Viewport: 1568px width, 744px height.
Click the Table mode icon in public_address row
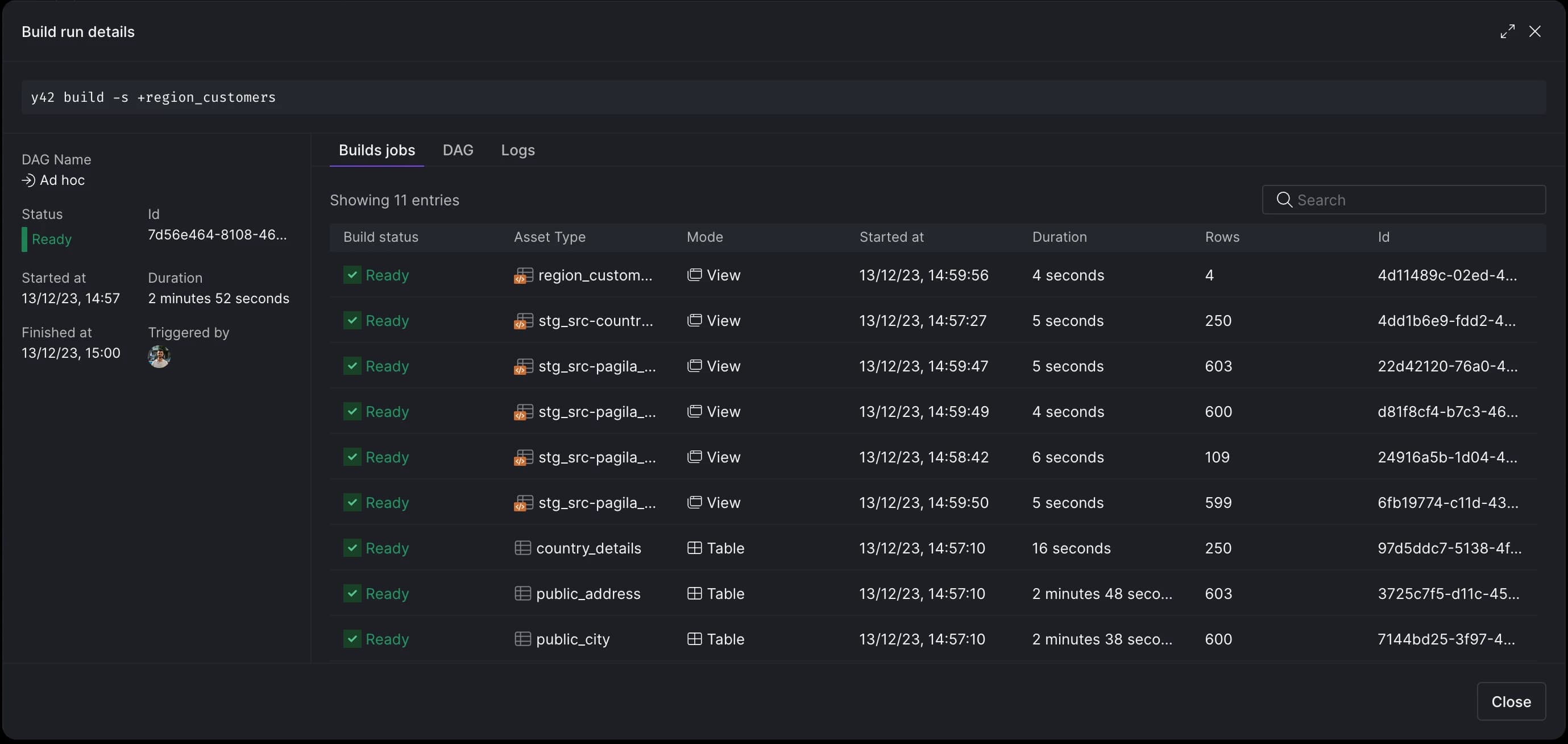(694, 594)
